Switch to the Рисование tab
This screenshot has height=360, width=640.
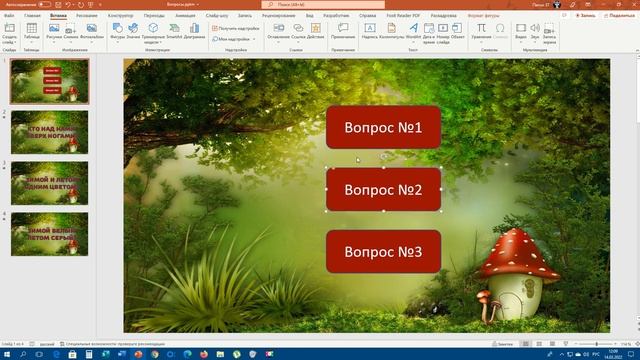(87, 16)
